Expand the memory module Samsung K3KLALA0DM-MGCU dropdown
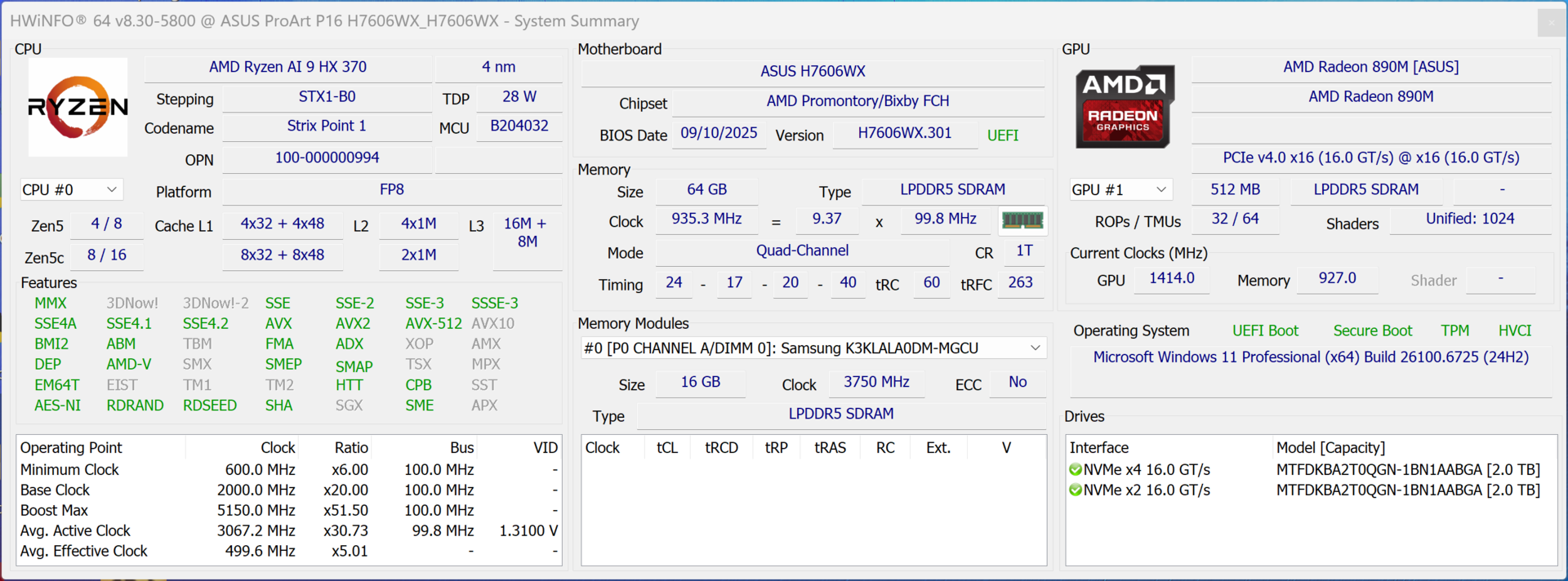The width and height of the screenshot is (1568, 581). click(x=813, y=348)
